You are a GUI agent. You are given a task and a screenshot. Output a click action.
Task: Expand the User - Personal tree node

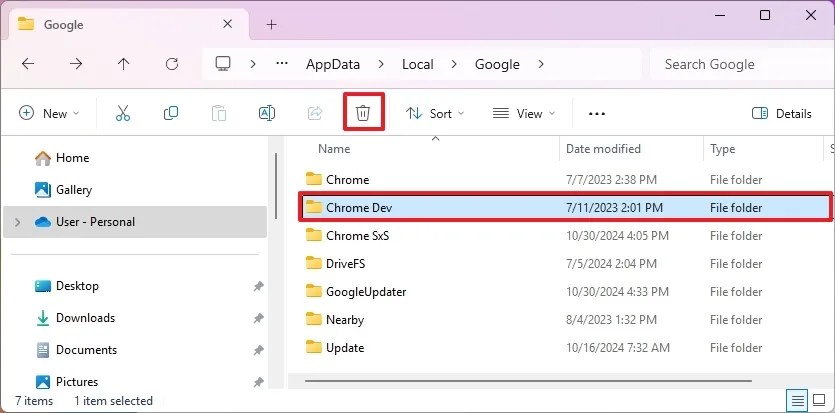point(17,222)
